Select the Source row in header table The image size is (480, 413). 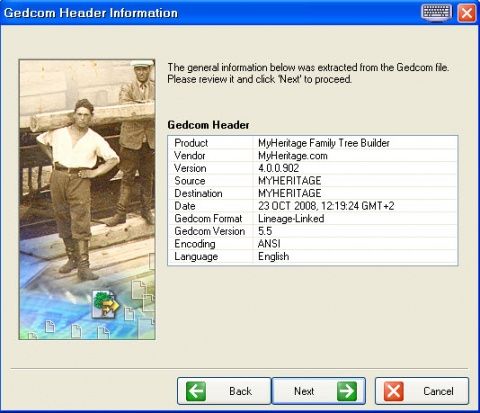point(313,181)
